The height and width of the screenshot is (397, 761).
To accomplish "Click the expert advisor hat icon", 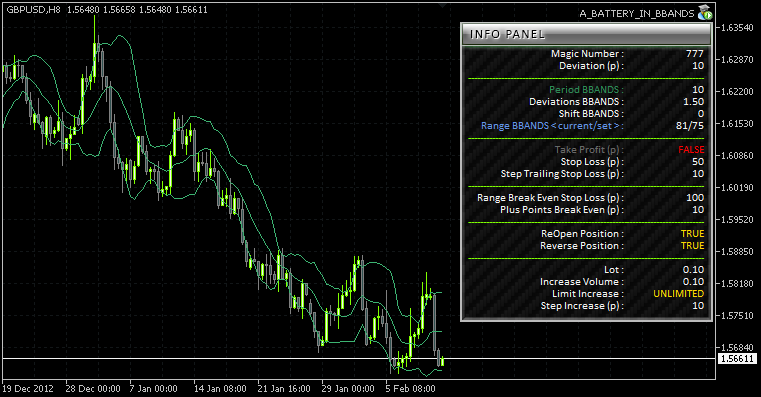I will point(704,13).
